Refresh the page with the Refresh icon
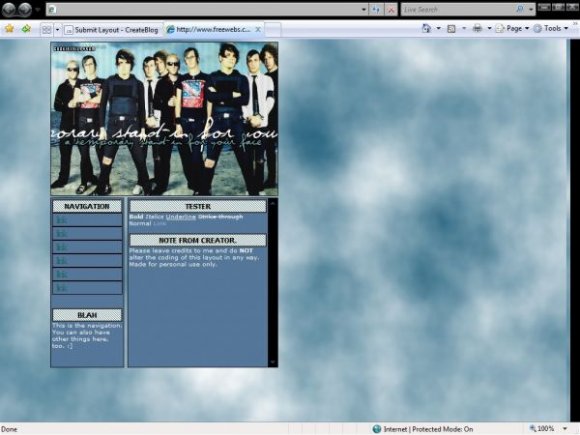This screenshot has width=580, height=435. (x=376, y=10)
